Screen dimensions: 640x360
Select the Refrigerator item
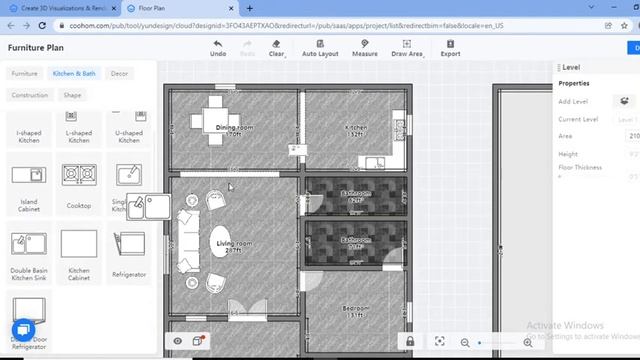tap(129, 253)
